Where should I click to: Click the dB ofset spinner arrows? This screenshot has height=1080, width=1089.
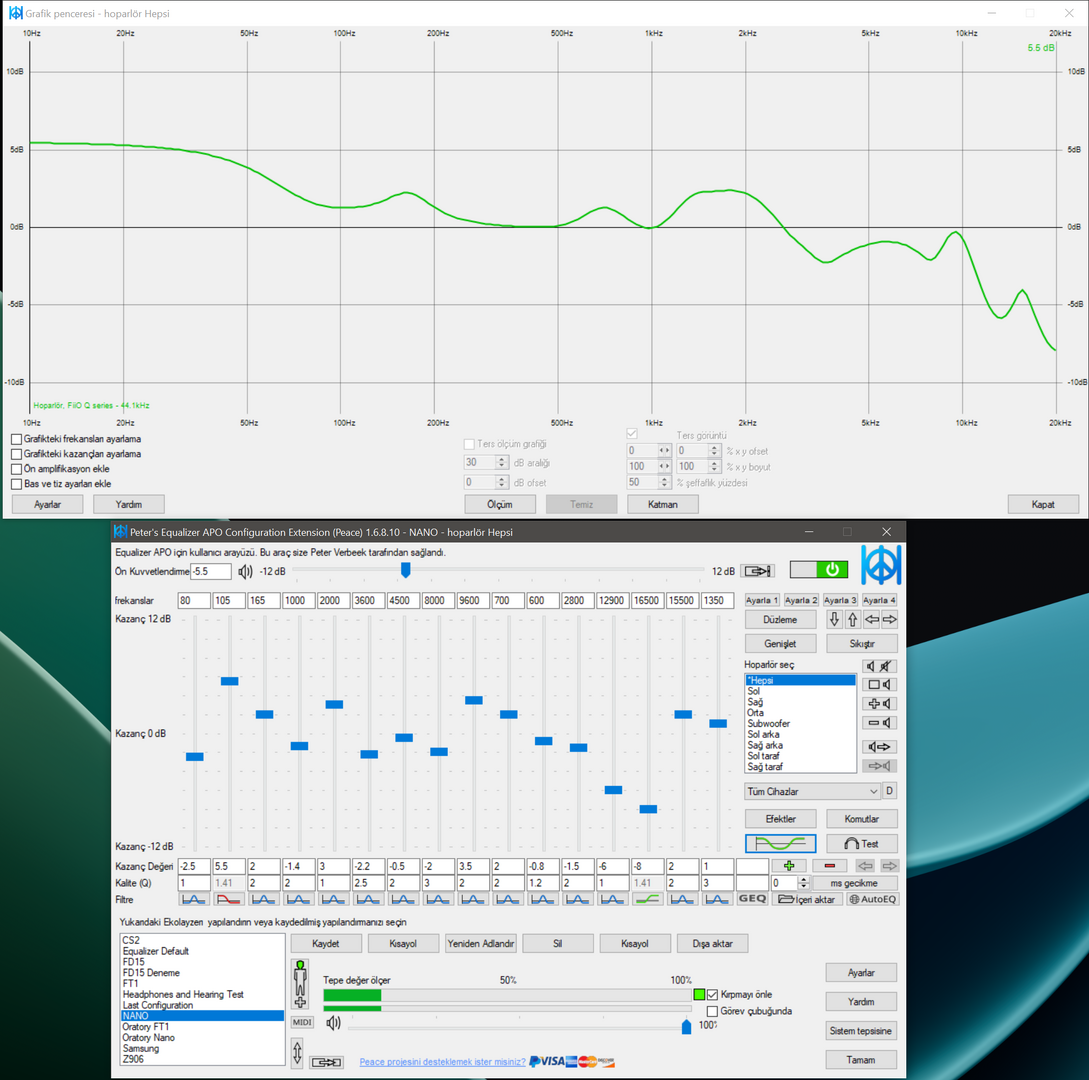[501, 482]
